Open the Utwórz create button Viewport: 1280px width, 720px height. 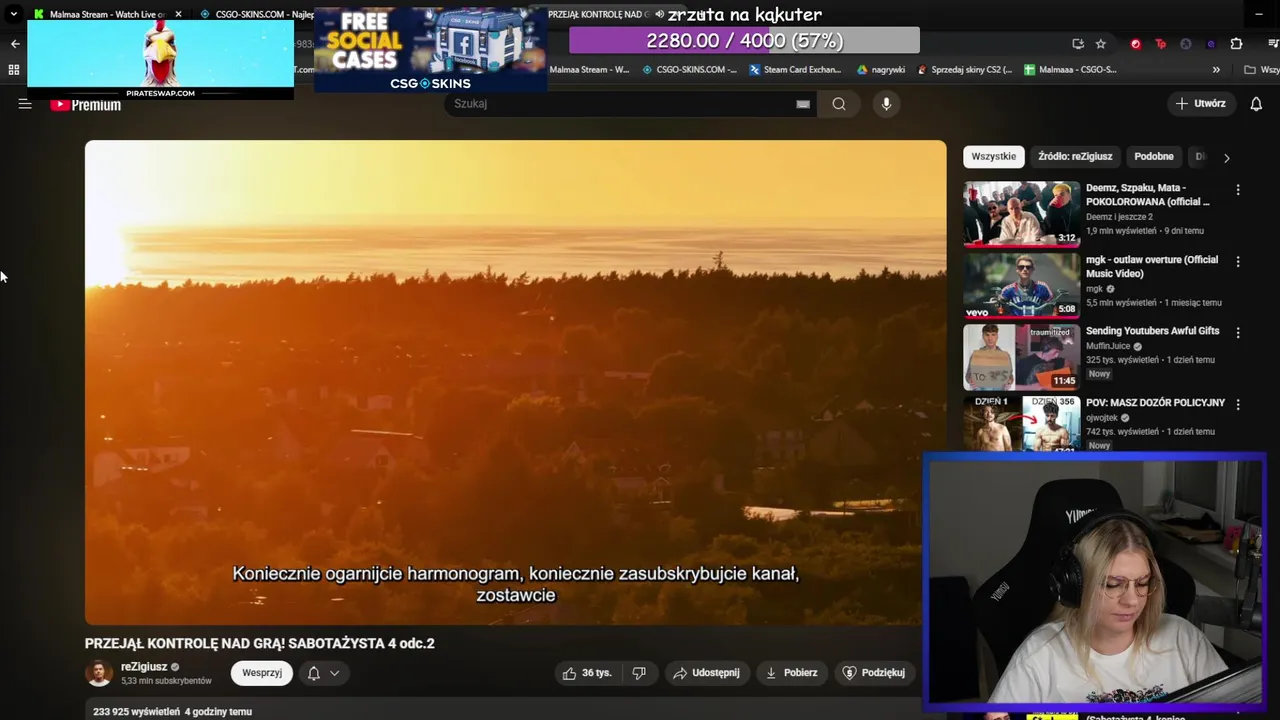point(1201,104)
